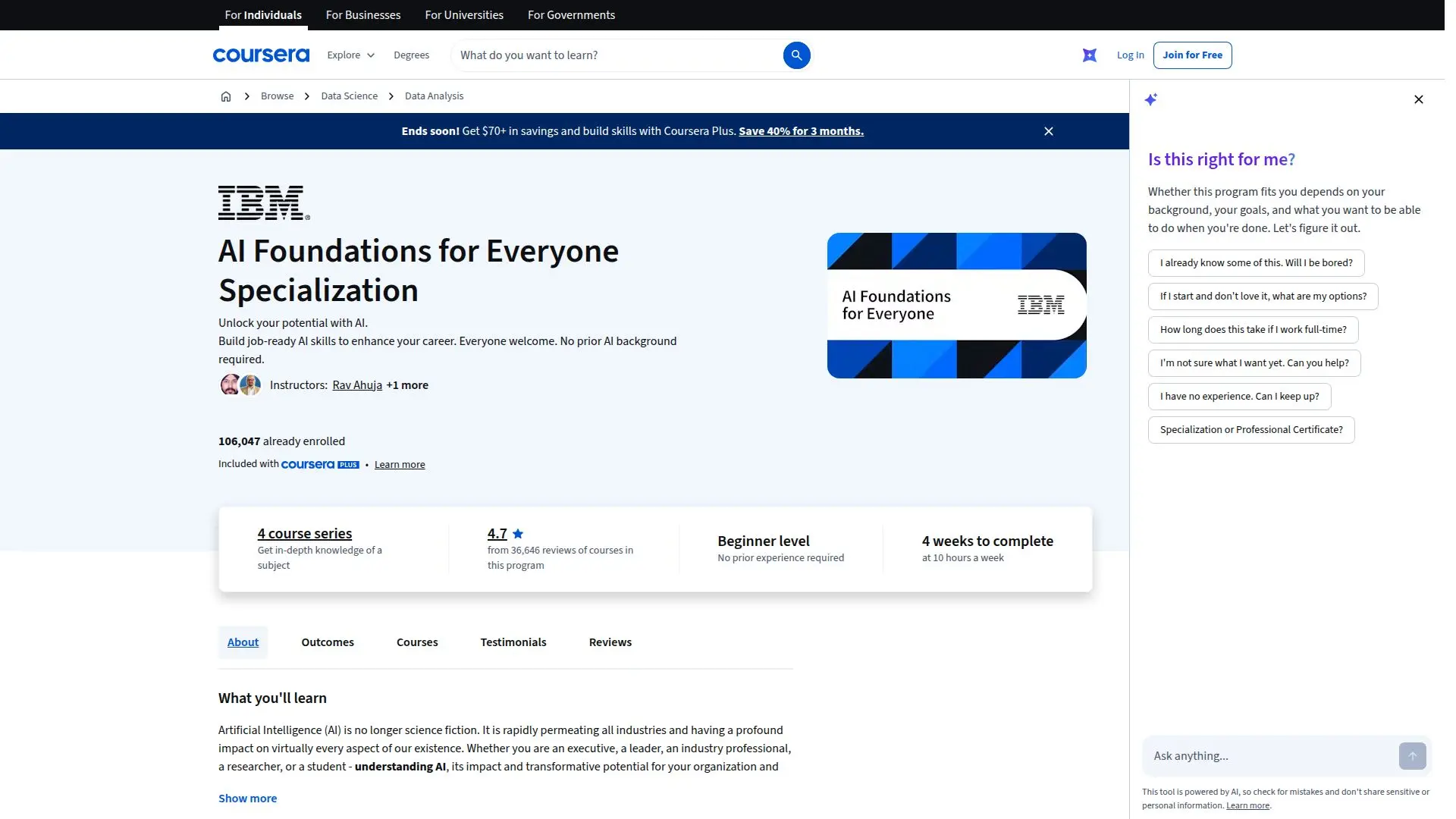Click the Coursera Plus logo badge
This screenshot has height=819, width=1456.
click(320, 465)
